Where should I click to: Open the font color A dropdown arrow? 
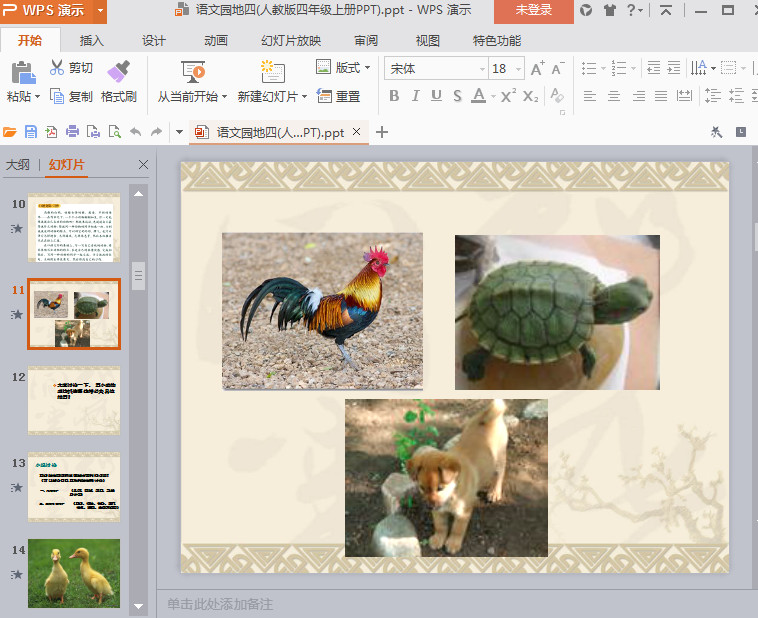click(x=494, y=97)
